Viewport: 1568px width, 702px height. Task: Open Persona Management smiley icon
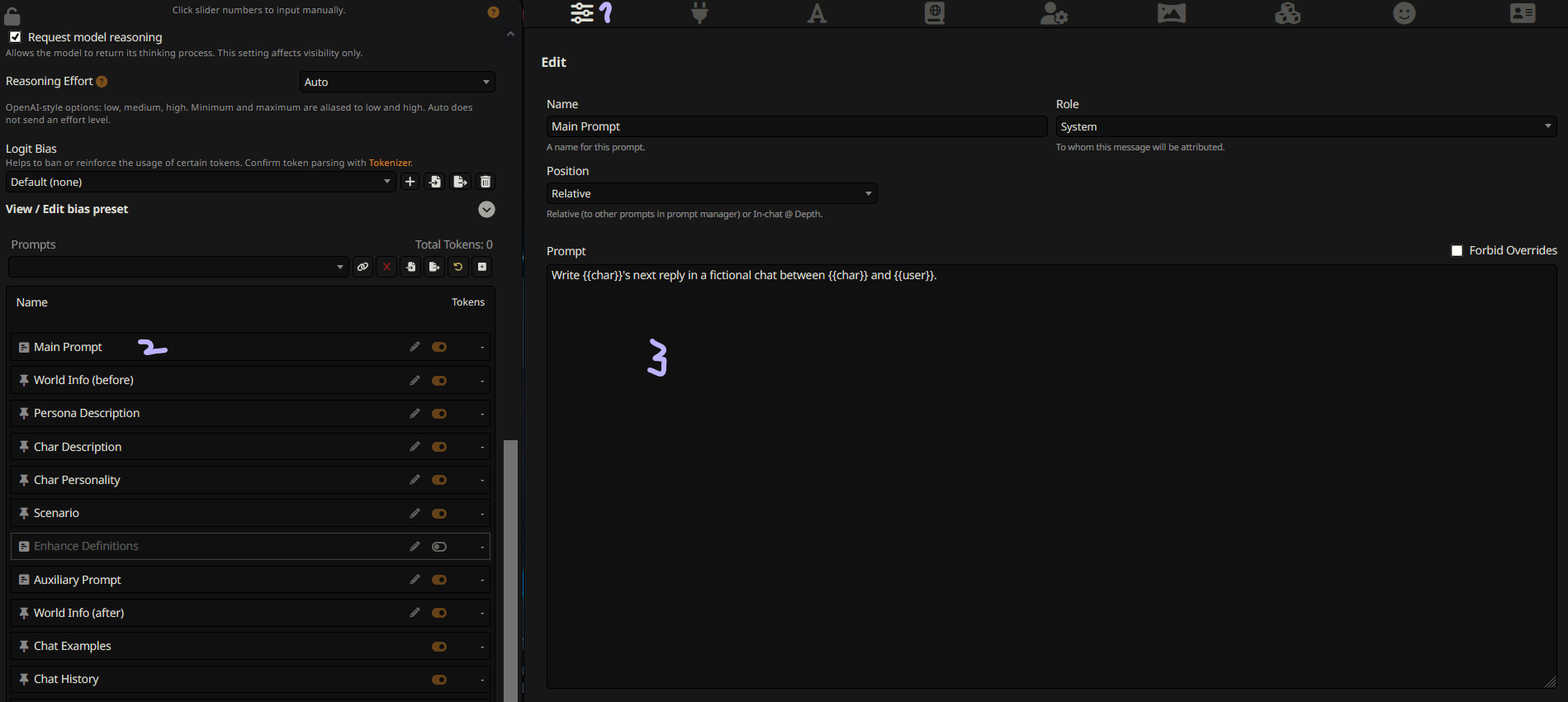pos(1405,13)
